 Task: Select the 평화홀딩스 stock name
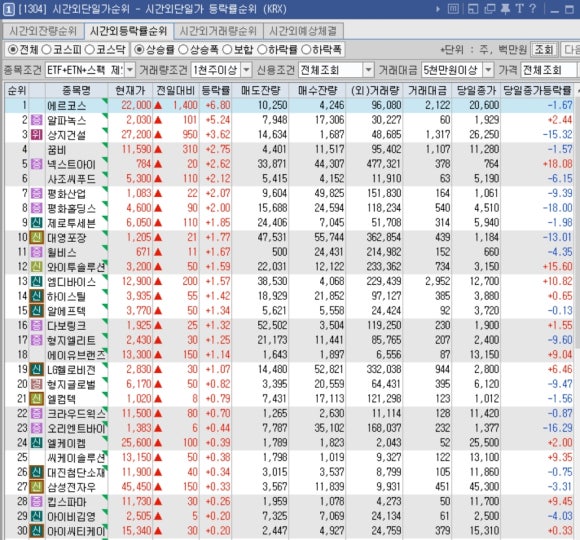coord(71,208)
